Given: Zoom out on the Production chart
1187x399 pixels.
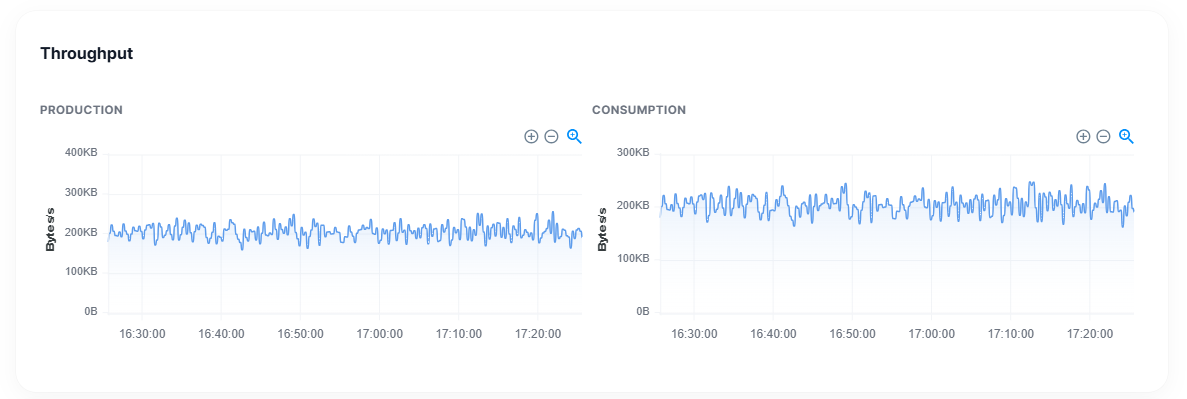Looking at the screenshot, I should click(552, 136).
